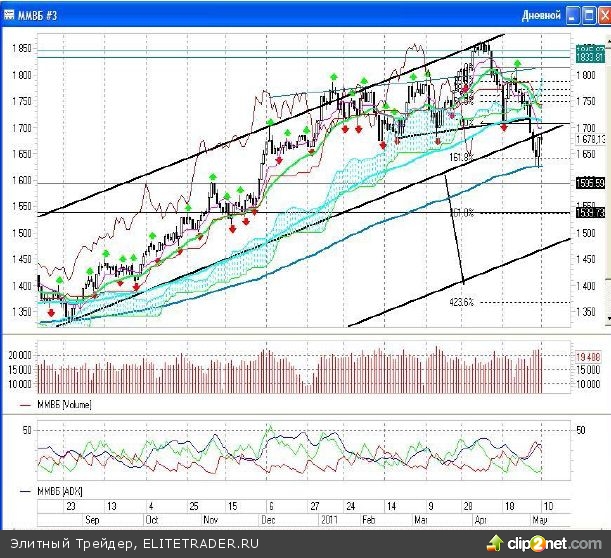This screenshot has height=558, width=611.
Task: Click the chart window icon in title bar
Action: pos(9,14)
